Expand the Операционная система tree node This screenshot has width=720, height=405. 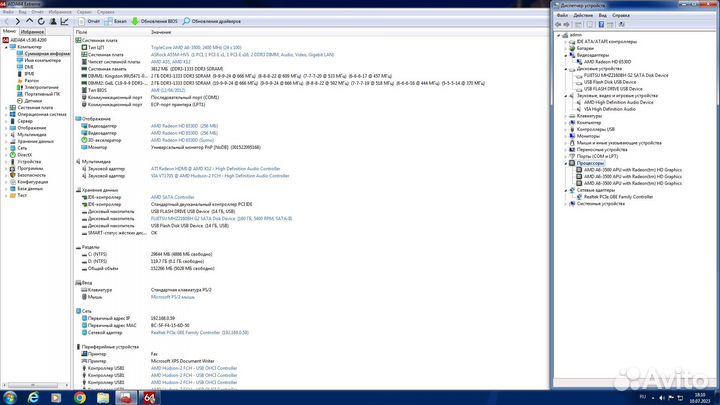click(6, 114)
